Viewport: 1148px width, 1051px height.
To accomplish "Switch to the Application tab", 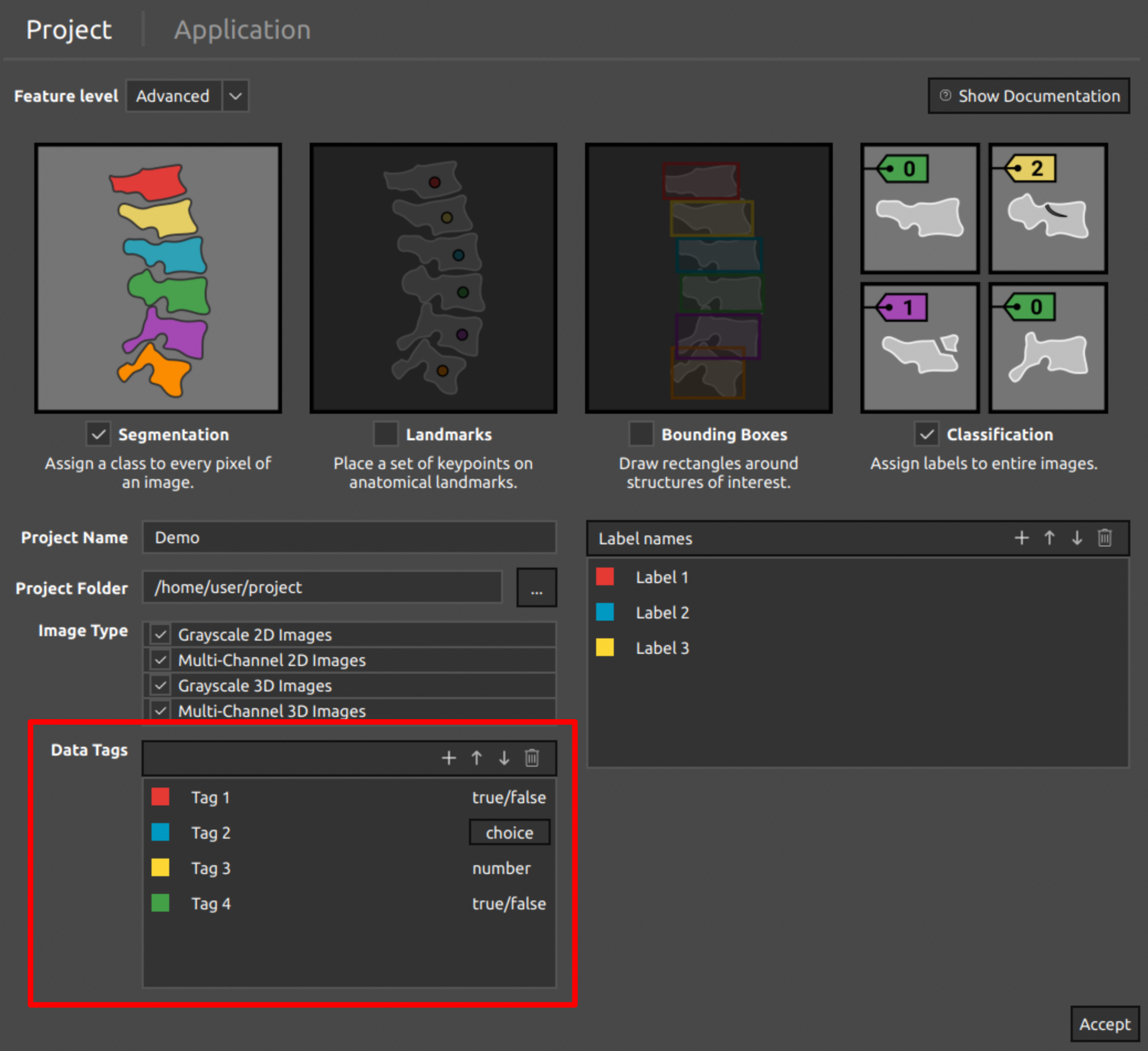I will [x=243, y=30].
